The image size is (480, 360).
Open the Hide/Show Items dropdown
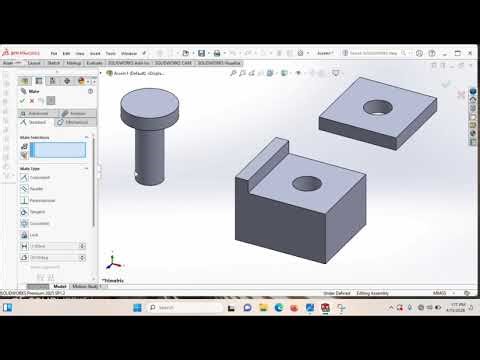299,73
